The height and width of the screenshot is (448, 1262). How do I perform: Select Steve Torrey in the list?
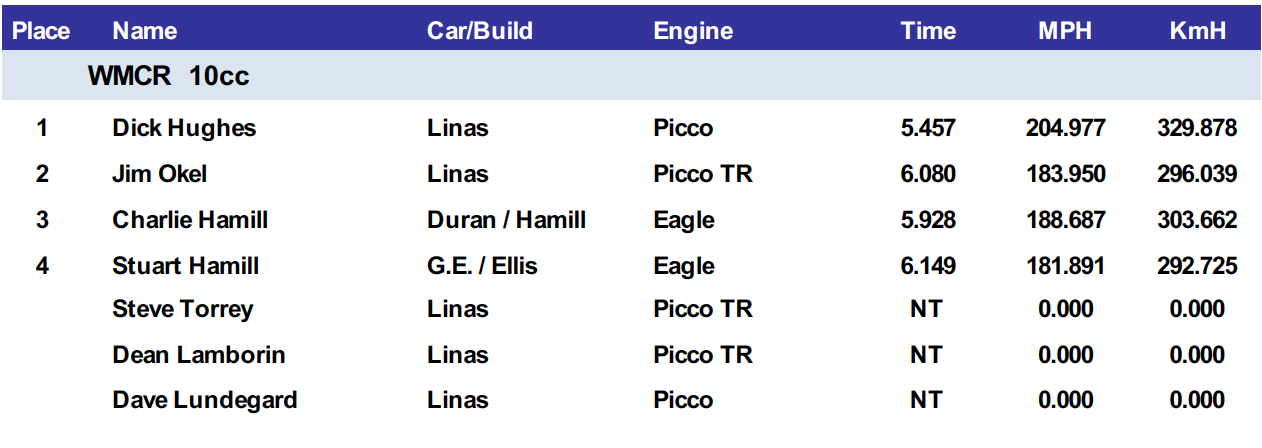(183, 309)
